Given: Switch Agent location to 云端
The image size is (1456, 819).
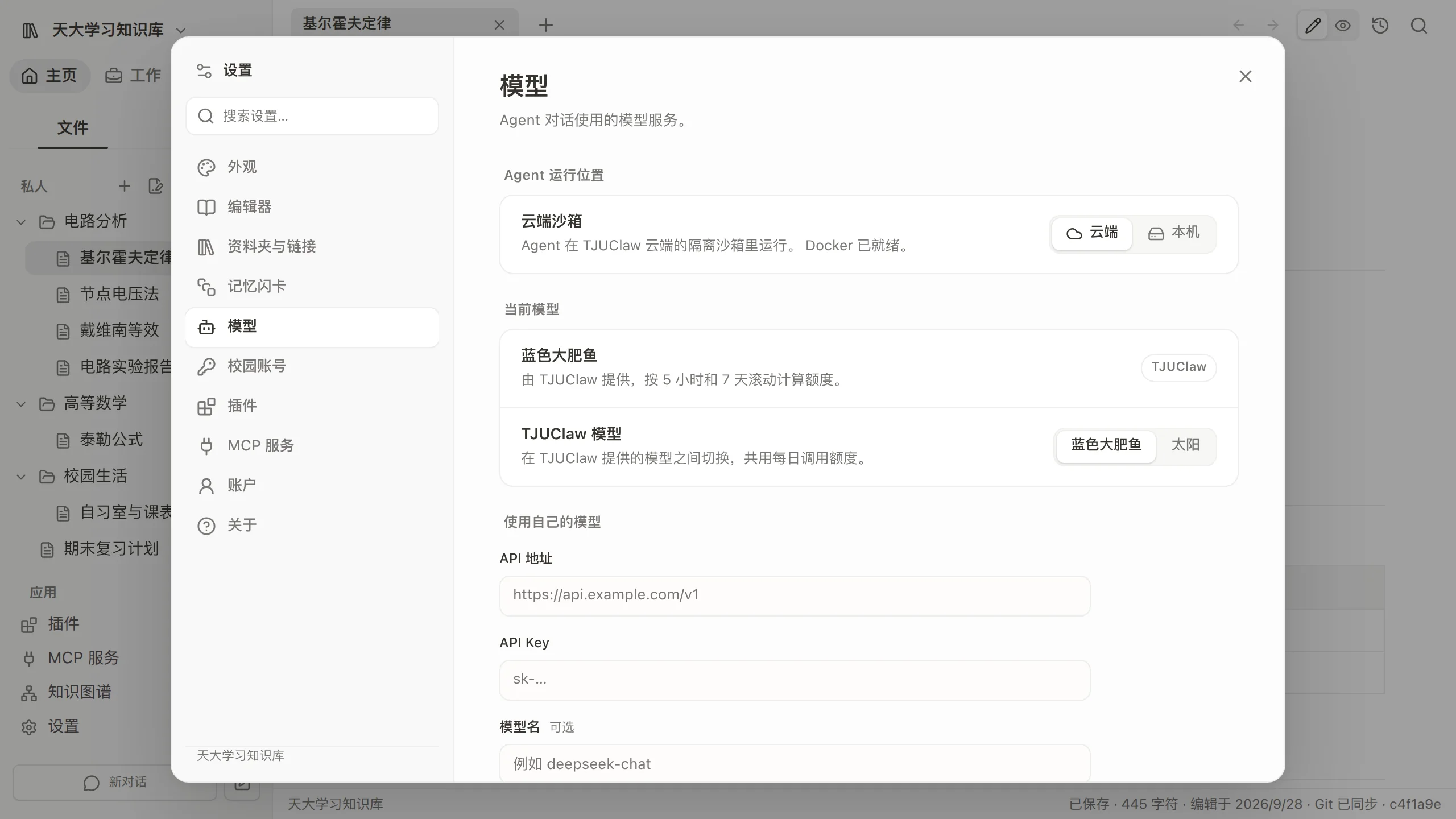Looking at the screenshot, I should [x=1091, y=234].
